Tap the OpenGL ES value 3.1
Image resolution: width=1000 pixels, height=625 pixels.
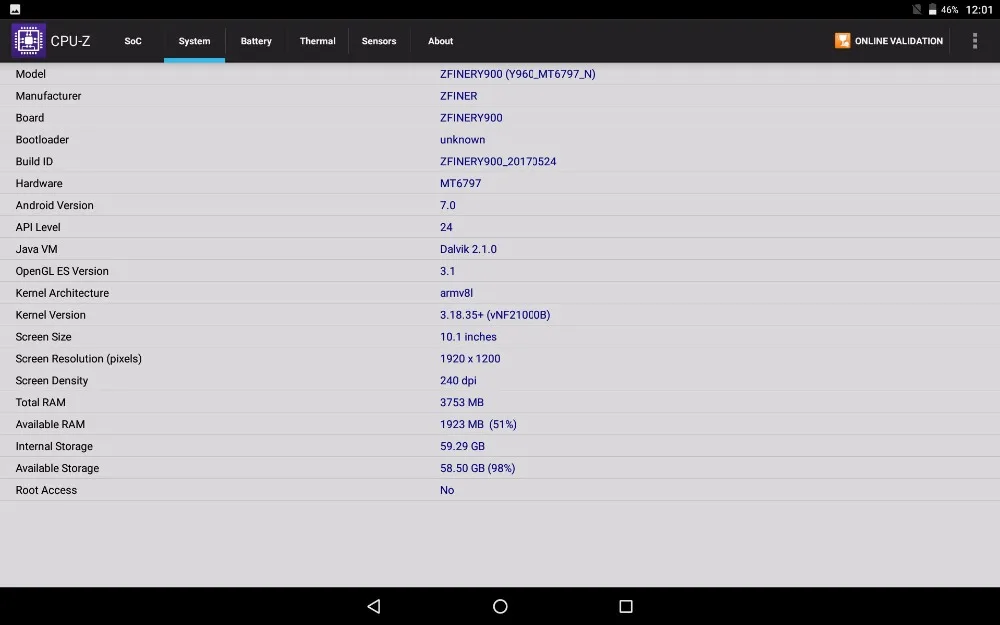[448, 271]
